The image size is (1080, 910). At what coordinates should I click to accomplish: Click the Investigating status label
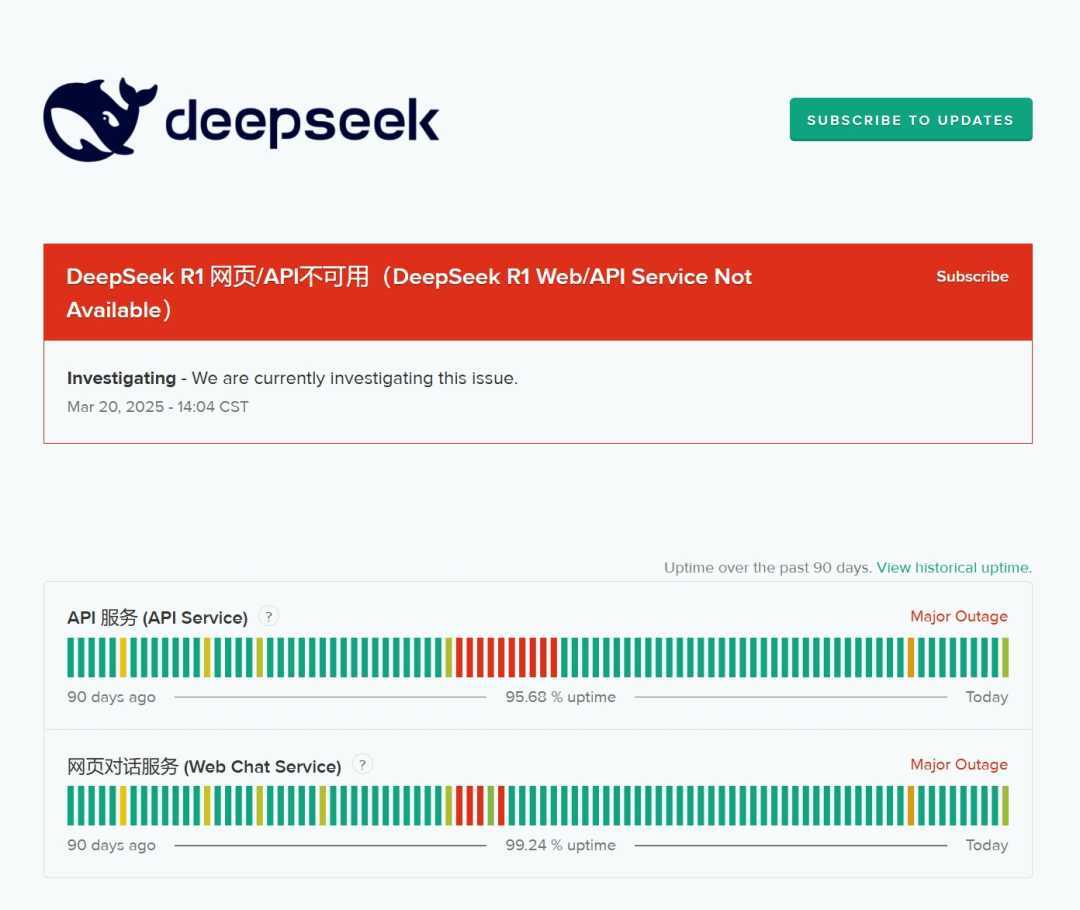tap(121, 378)
